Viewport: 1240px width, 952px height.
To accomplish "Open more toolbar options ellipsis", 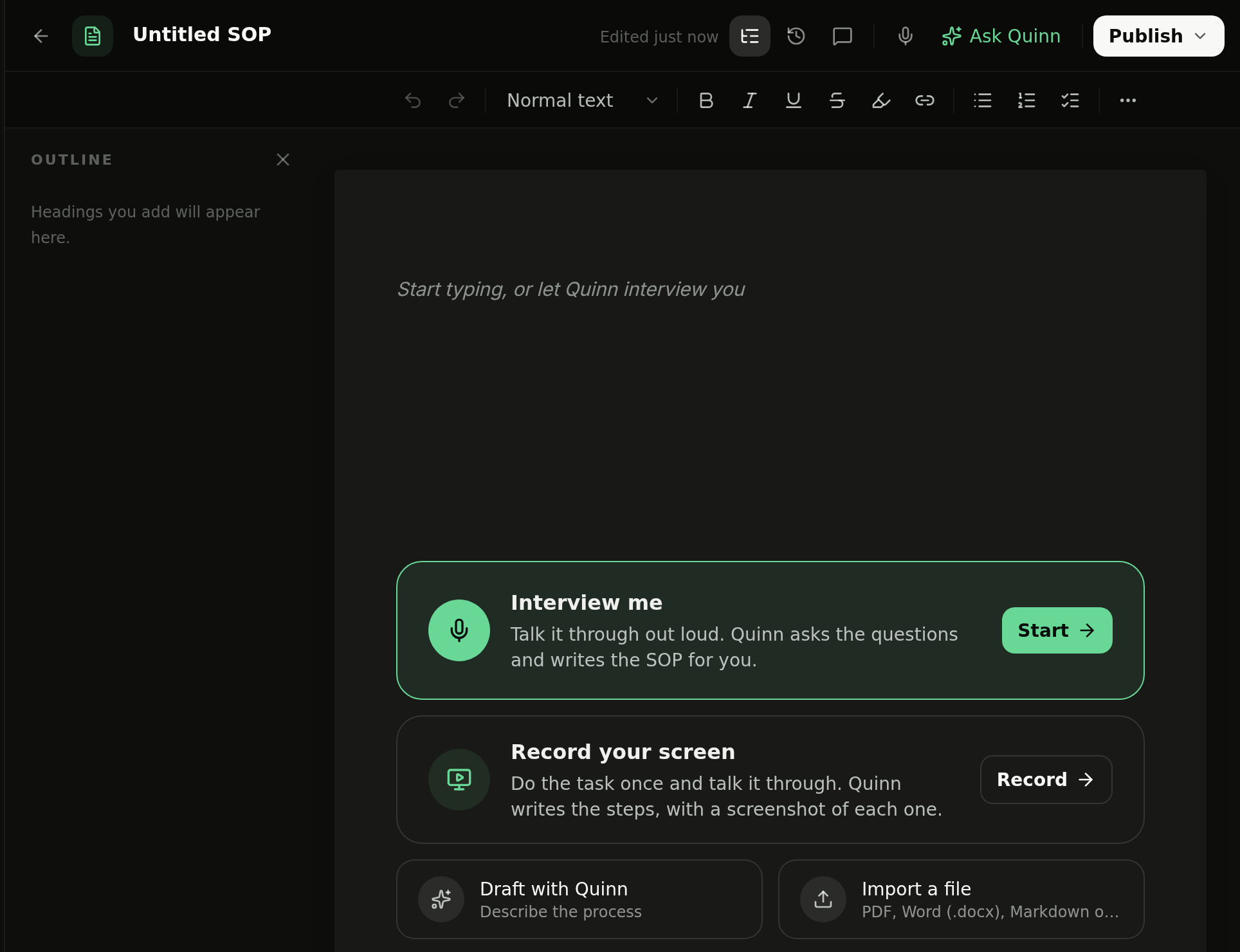I will [1128, 100].
